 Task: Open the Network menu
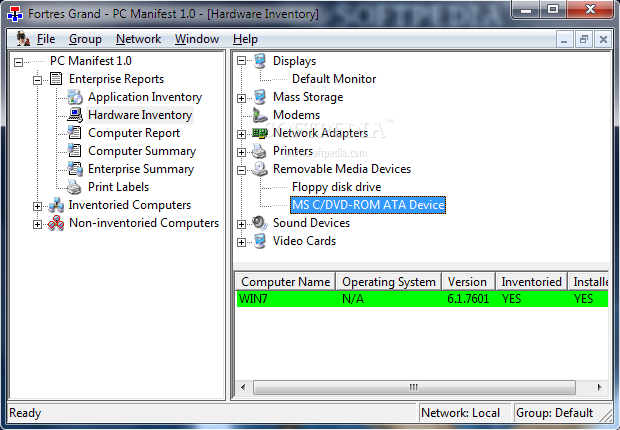coord(138,39)
